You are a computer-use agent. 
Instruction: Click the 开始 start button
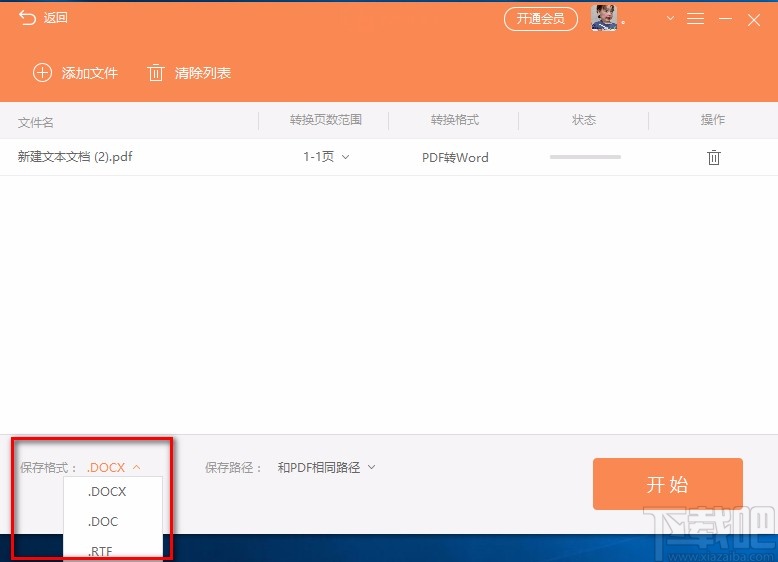[667, 484]
